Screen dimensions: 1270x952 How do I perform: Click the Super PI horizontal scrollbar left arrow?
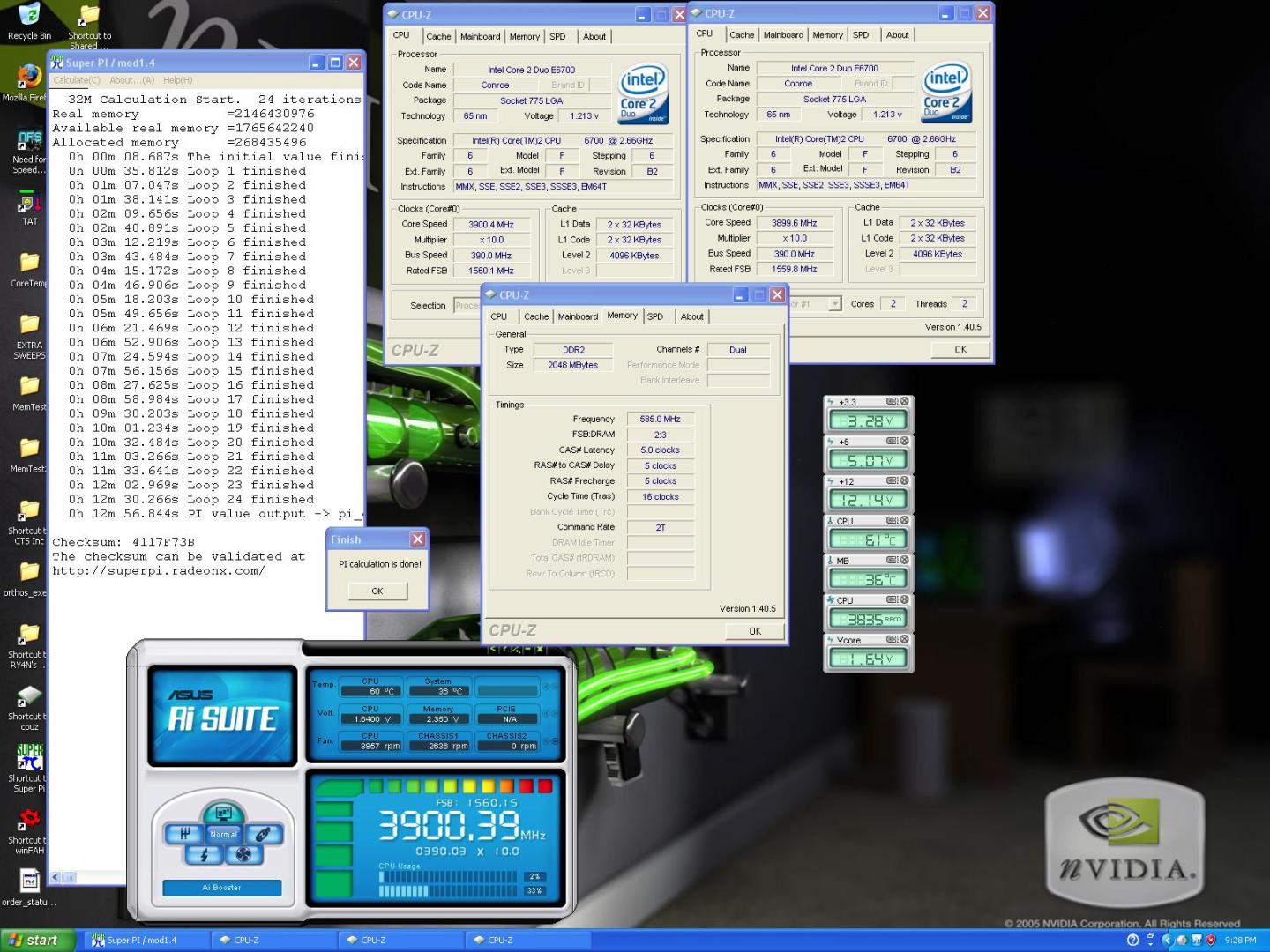pyautogui.click(x=56, y=877)
